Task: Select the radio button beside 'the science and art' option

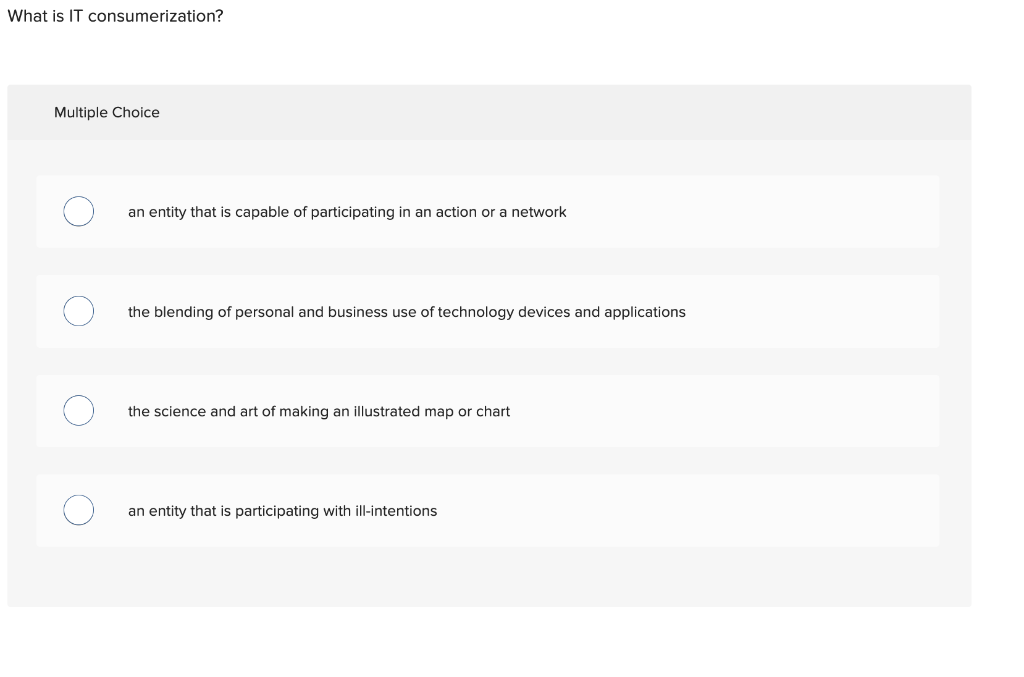Action: pyautogui.click(x=79, y=410)
